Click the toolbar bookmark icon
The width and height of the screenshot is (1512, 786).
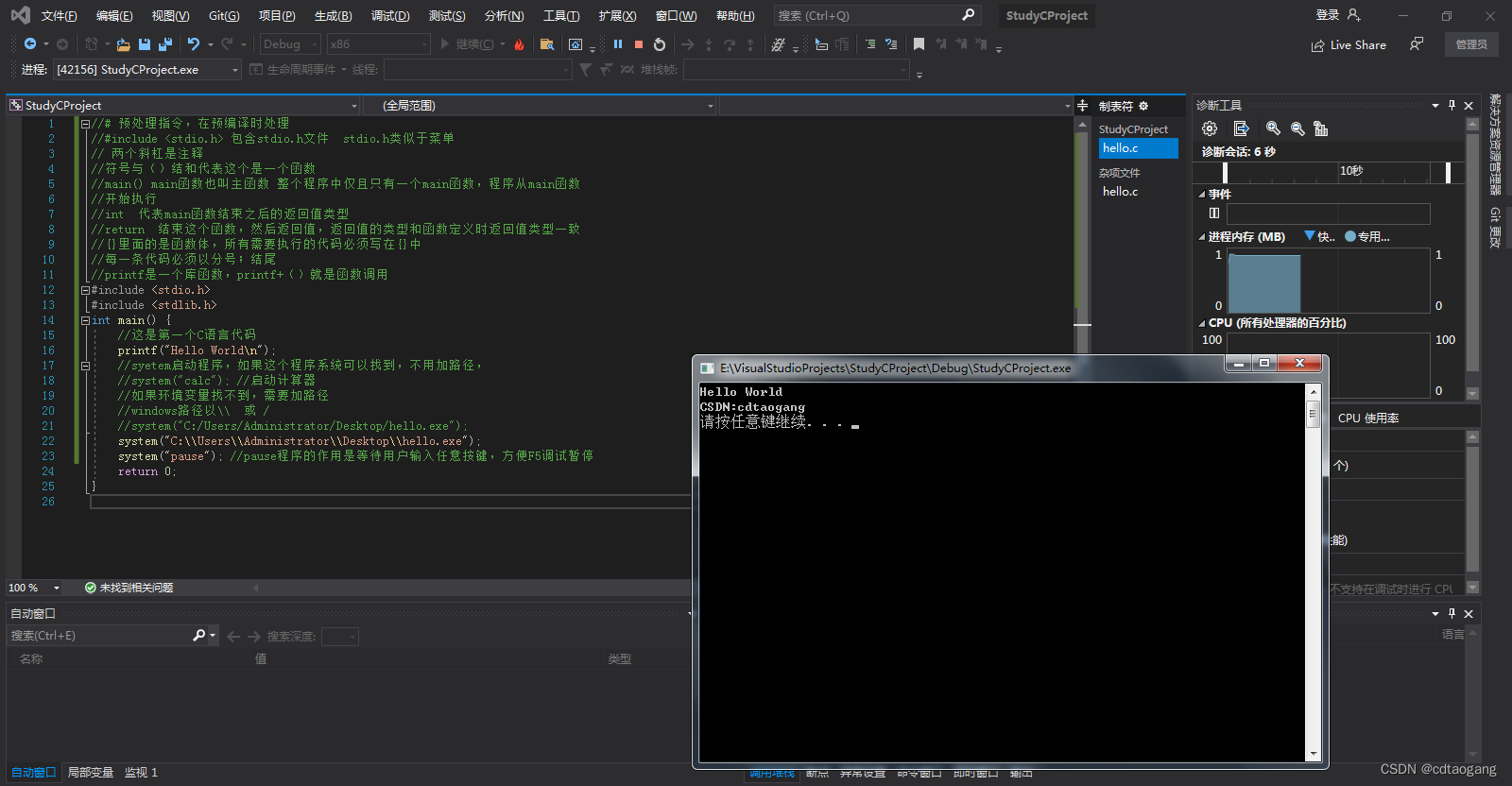pyautogui.click(x=919, y=44)
